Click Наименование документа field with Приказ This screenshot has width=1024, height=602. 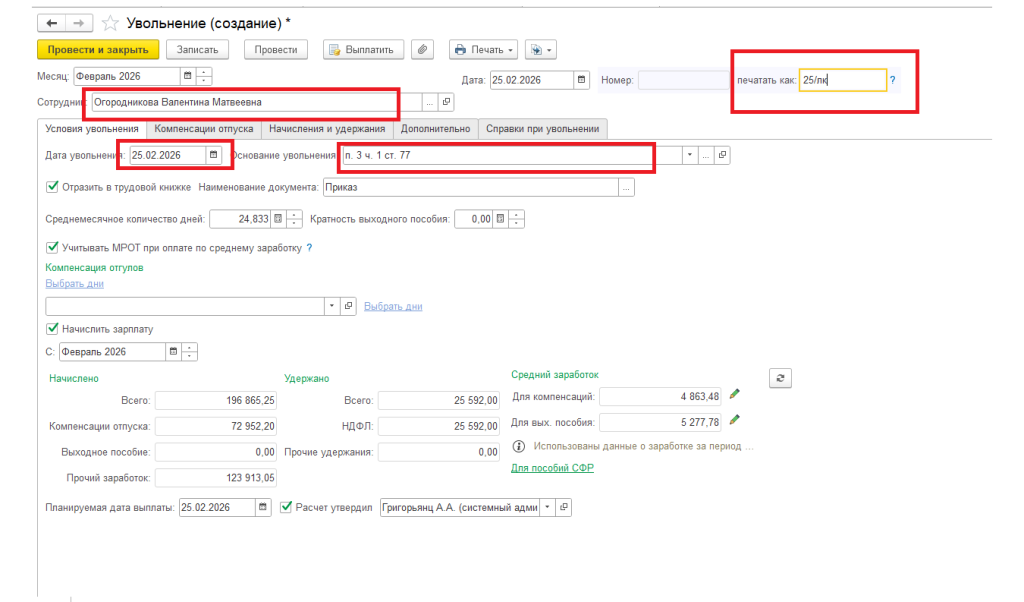pyautogui.click(x=471, y=187)
